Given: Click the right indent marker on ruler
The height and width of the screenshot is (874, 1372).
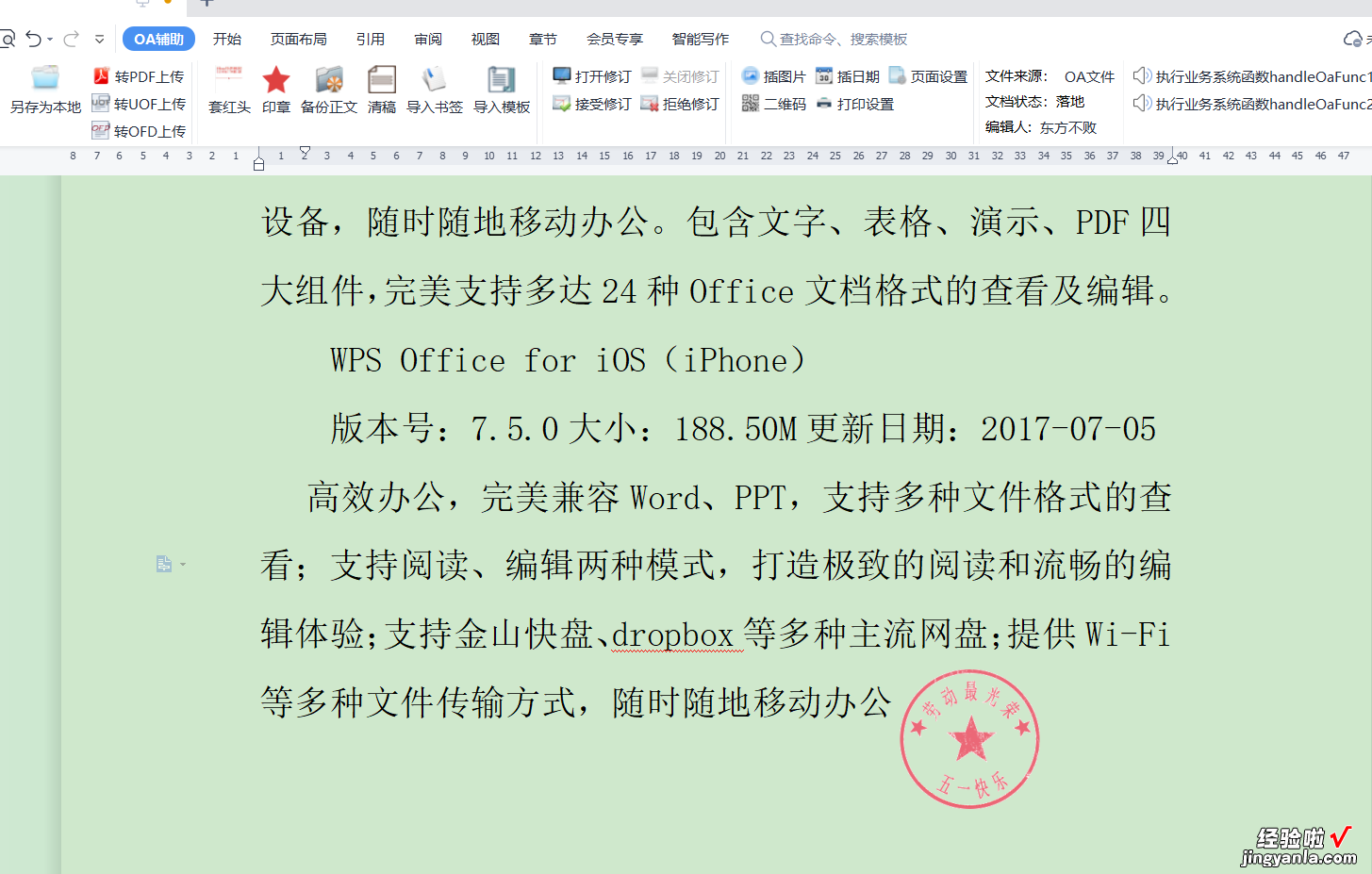Looking at the screenshot, I should pos(1172,158).
